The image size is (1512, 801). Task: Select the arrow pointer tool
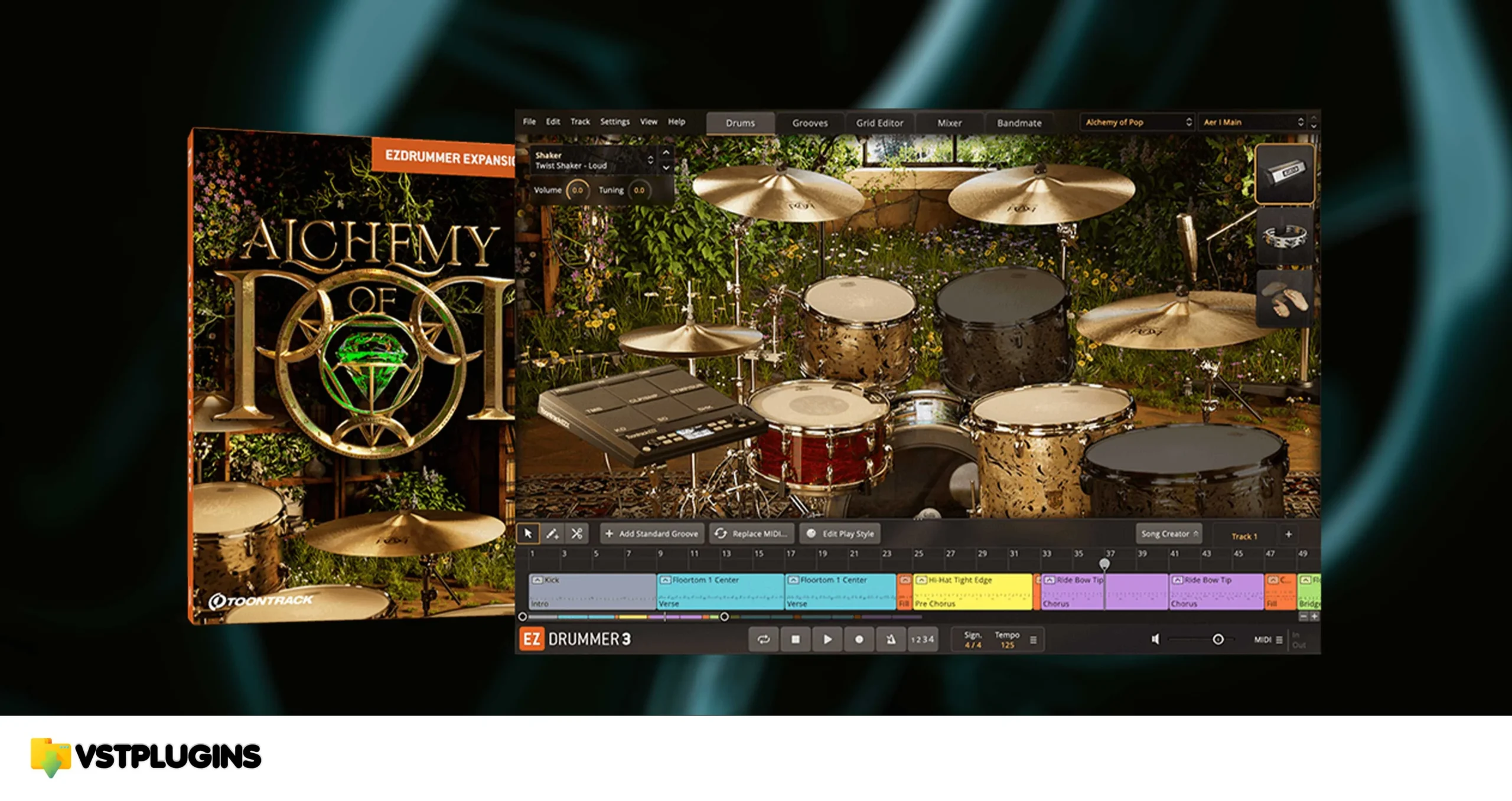tap(528, 534)
